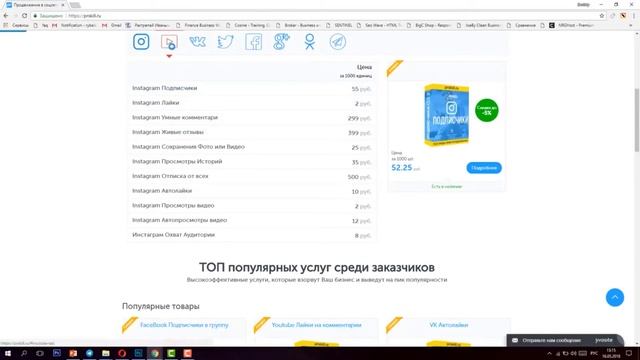Open Windows taskbar search
Image resolution: width=640 pixels, height=360 pixels.
point(24,353)
